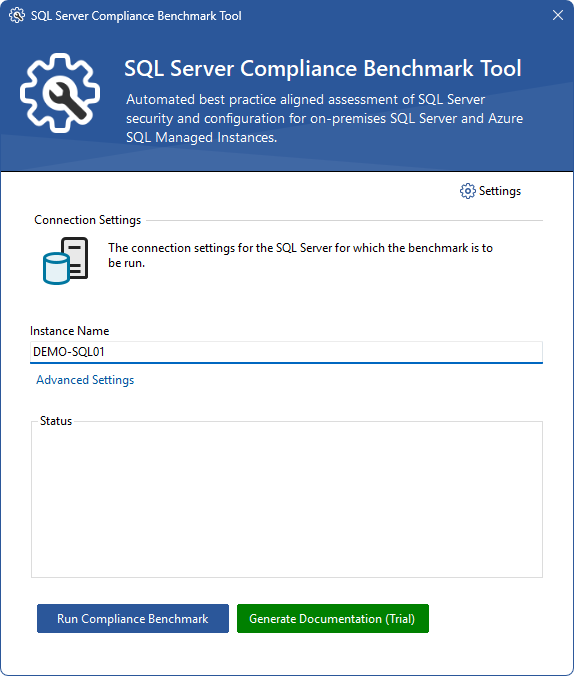Click the "SQL Server Compliance Benchmark Tool" banner heading
Image resolution: width=574 pixels, height=676 pixels.
pyautogui.click(x=323, y=69)
